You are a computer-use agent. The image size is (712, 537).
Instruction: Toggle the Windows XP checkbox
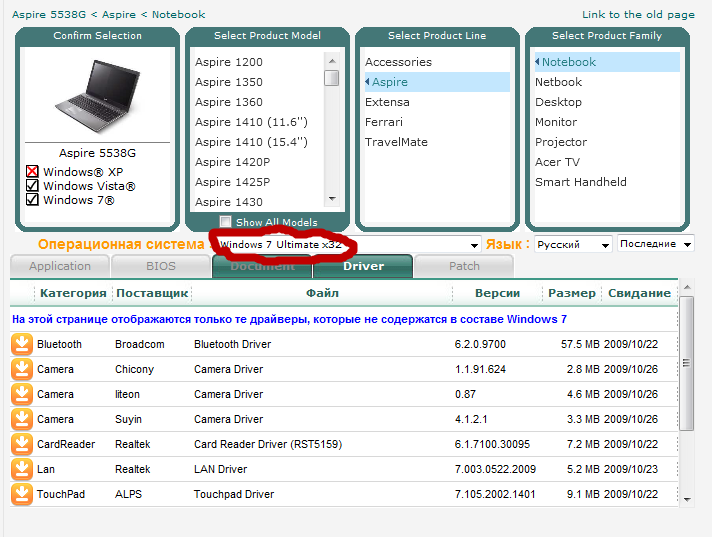tap(33, 172)
